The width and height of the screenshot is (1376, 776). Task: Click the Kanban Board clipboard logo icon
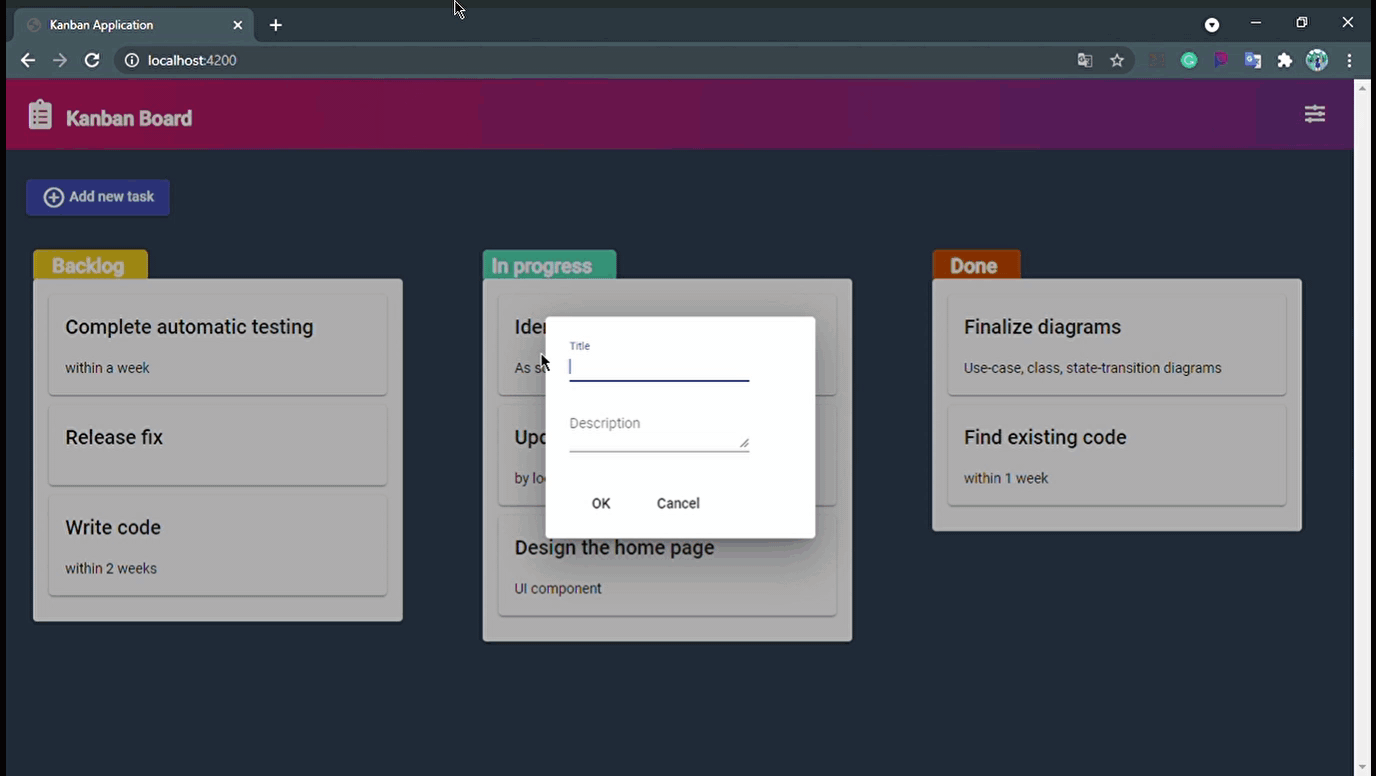coord(40,115)
